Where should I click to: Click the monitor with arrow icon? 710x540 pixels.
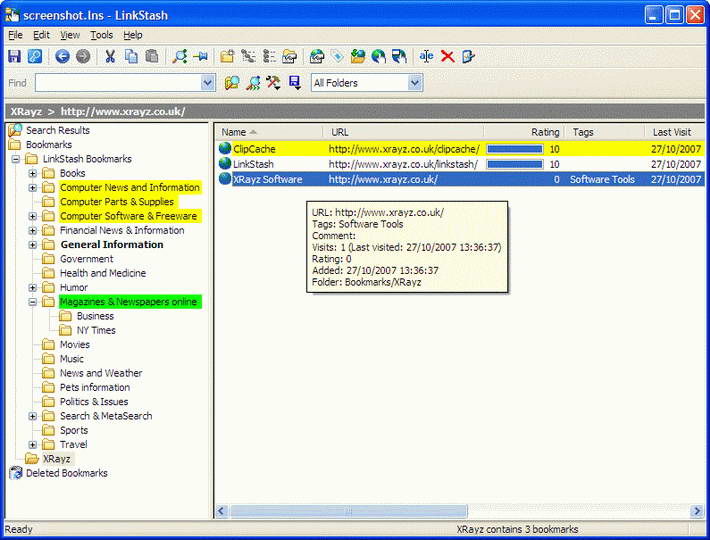[399, 57]
